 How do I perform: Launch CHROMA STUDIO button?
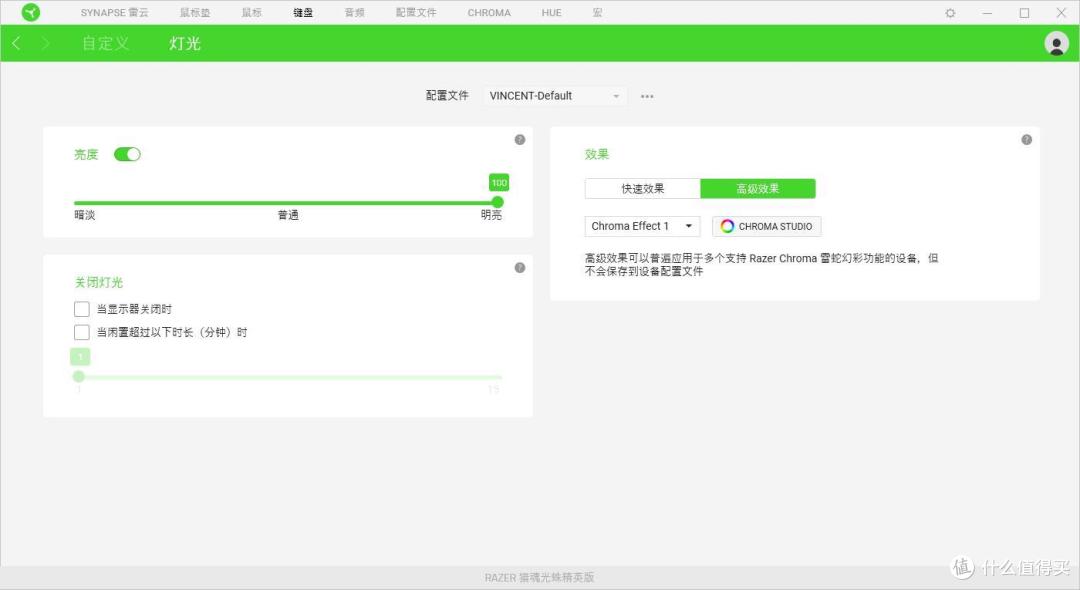[x=767, y=226]
